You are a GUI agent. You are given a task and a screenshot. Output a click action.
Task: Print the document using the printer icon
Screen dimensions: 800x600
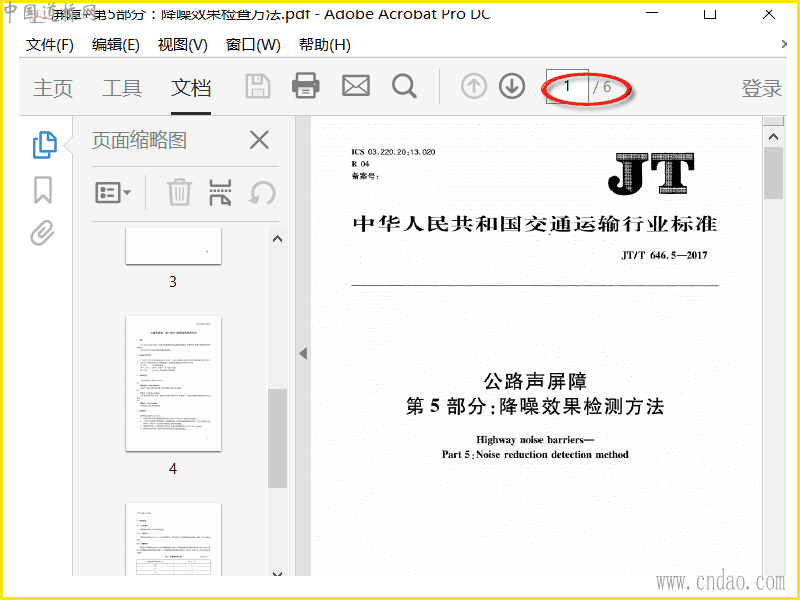tap(306, 86)
